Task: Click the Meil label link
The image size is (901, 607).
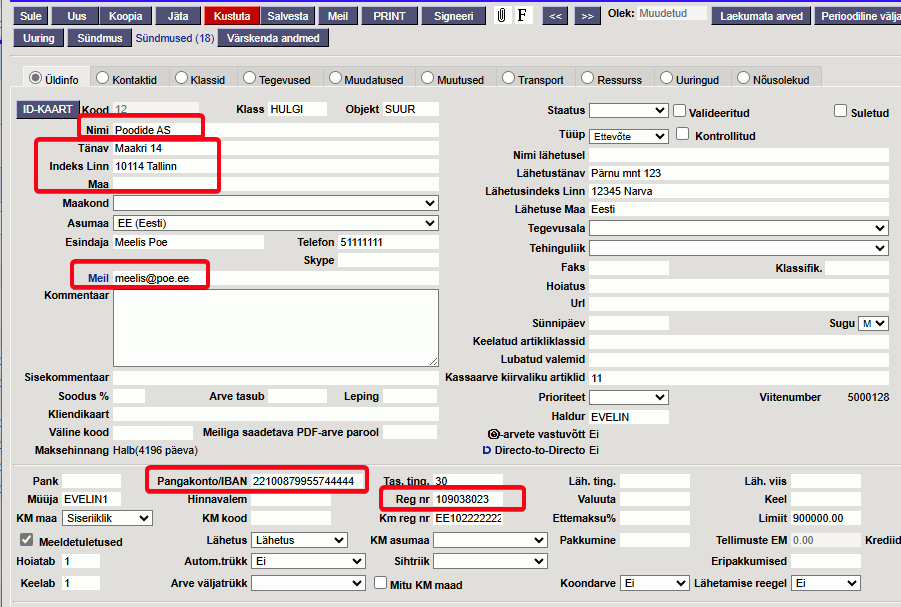Action: 98,278
